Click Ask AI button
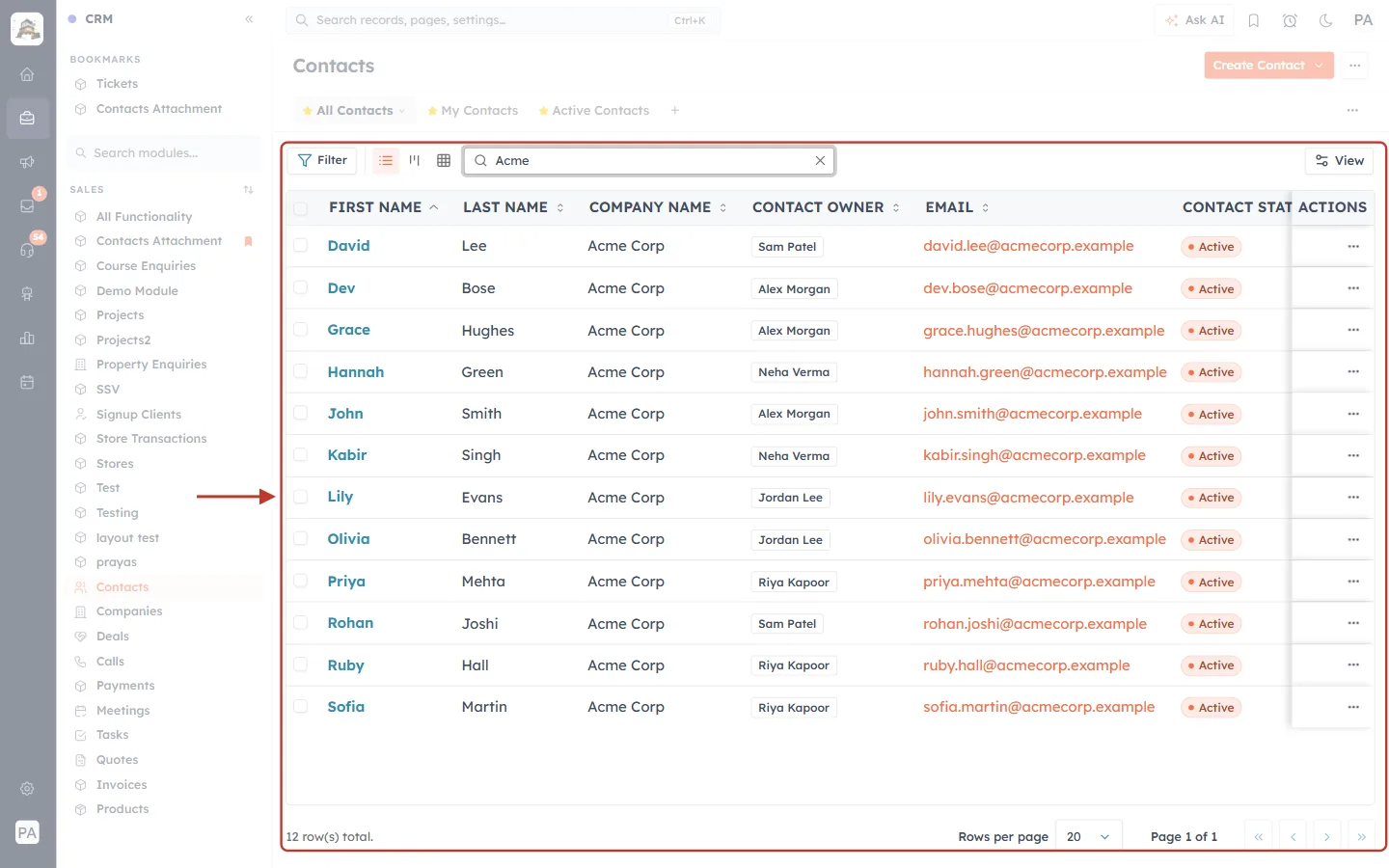This screenshot has height=868, width=1389. (x=1194, y=20)
